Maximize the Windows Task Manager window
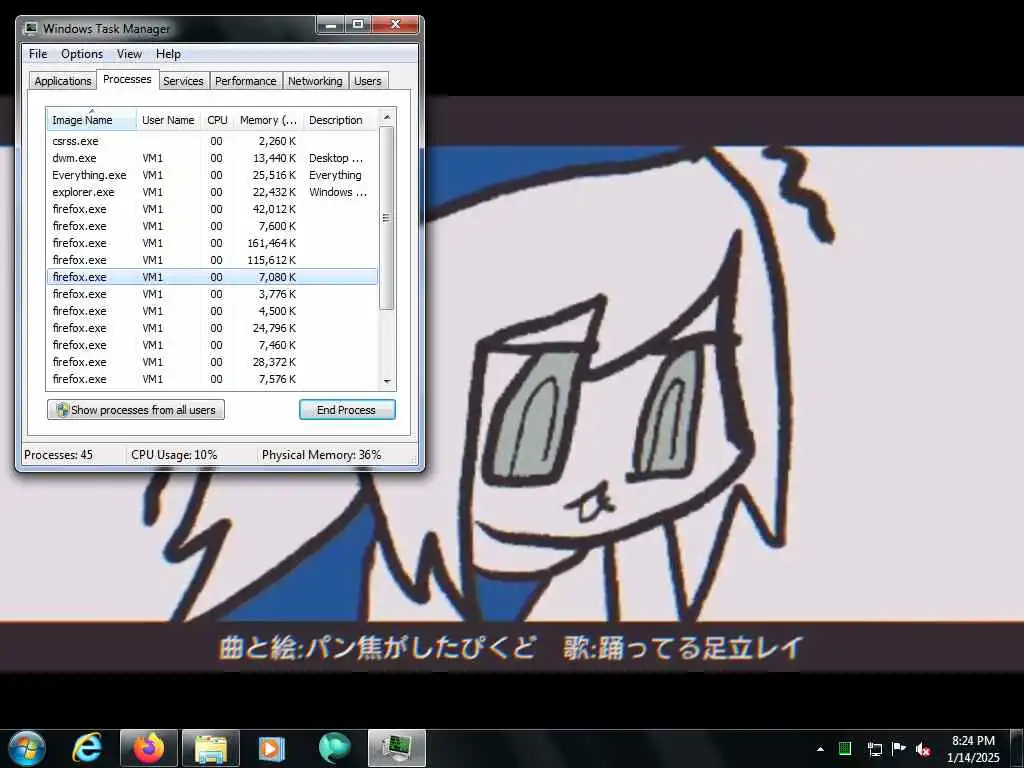Viewport: 1024px width, 768px height. coord(358,25)
